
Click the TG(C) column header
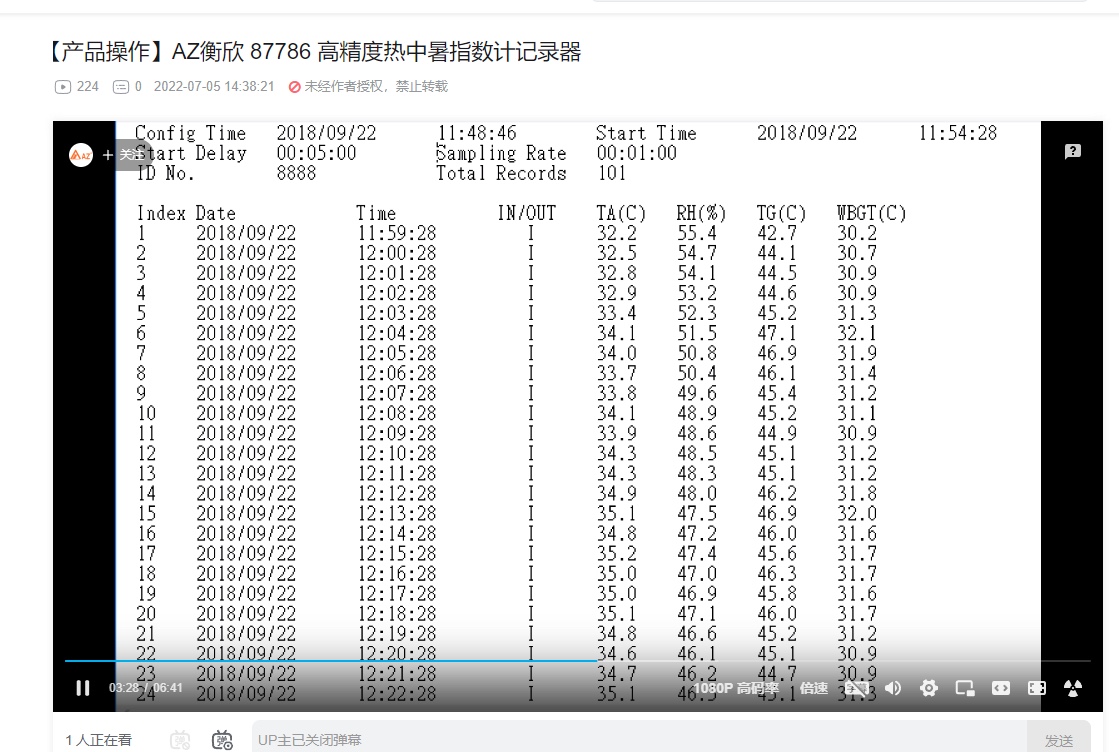pyautogui.click(x=781, y=213)
